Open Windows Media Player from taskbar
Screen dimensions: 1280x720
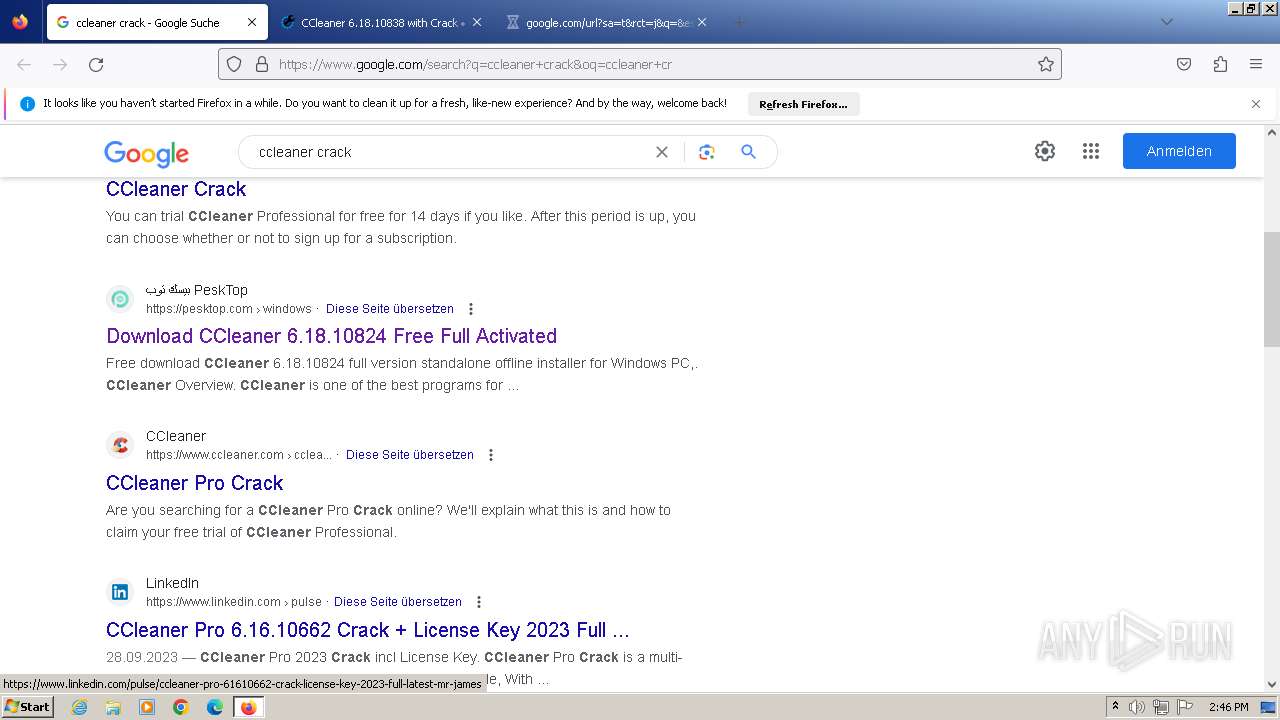click(147, 707)
